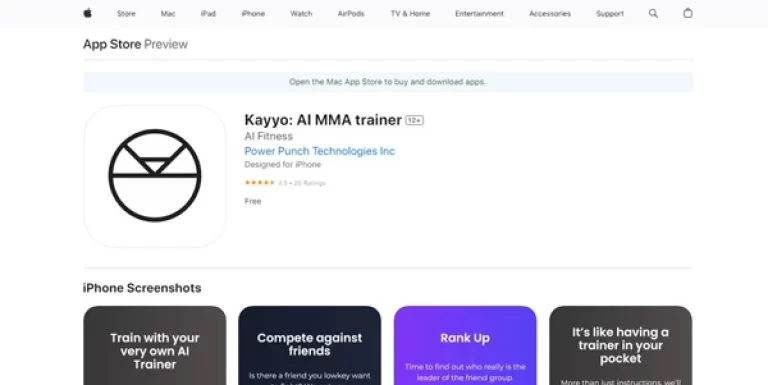Open the shopping bag icon
768x385 pixels.
688,13
